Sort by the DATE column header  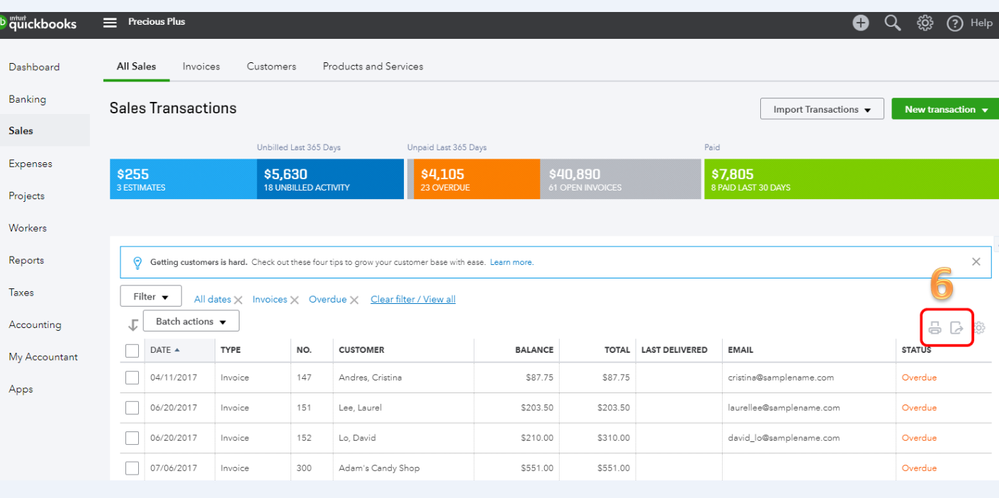pos(165,350)
